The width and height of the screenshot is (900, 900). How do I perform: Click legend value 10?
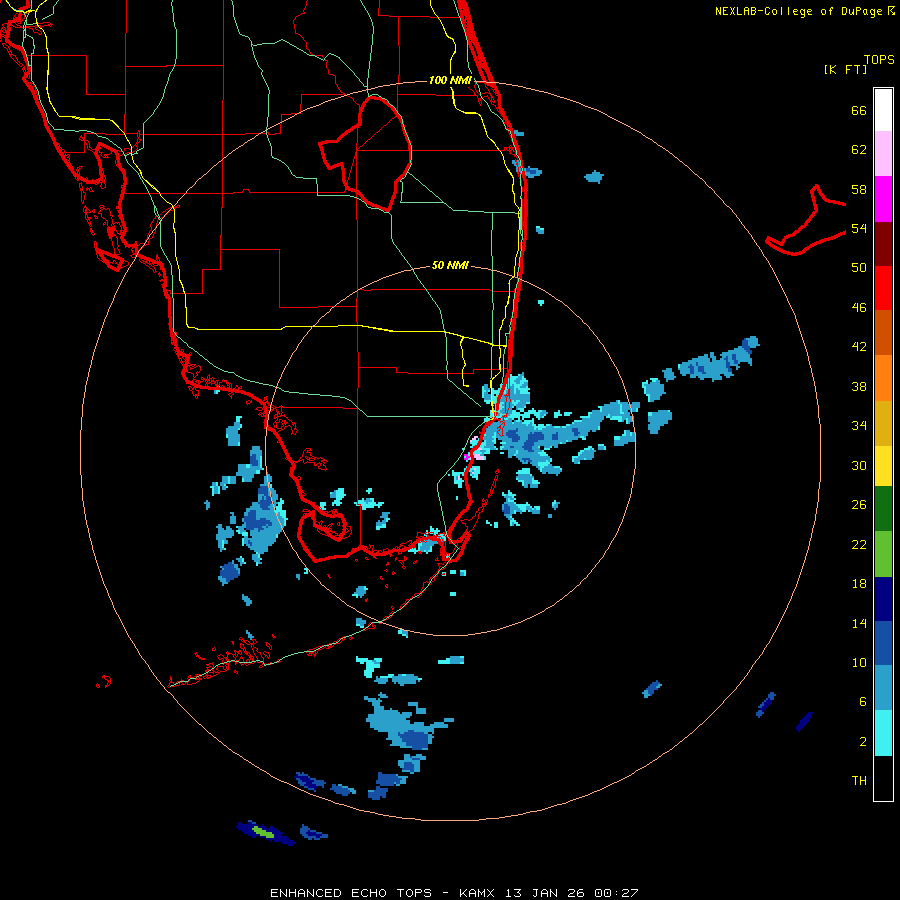point(859,663)
